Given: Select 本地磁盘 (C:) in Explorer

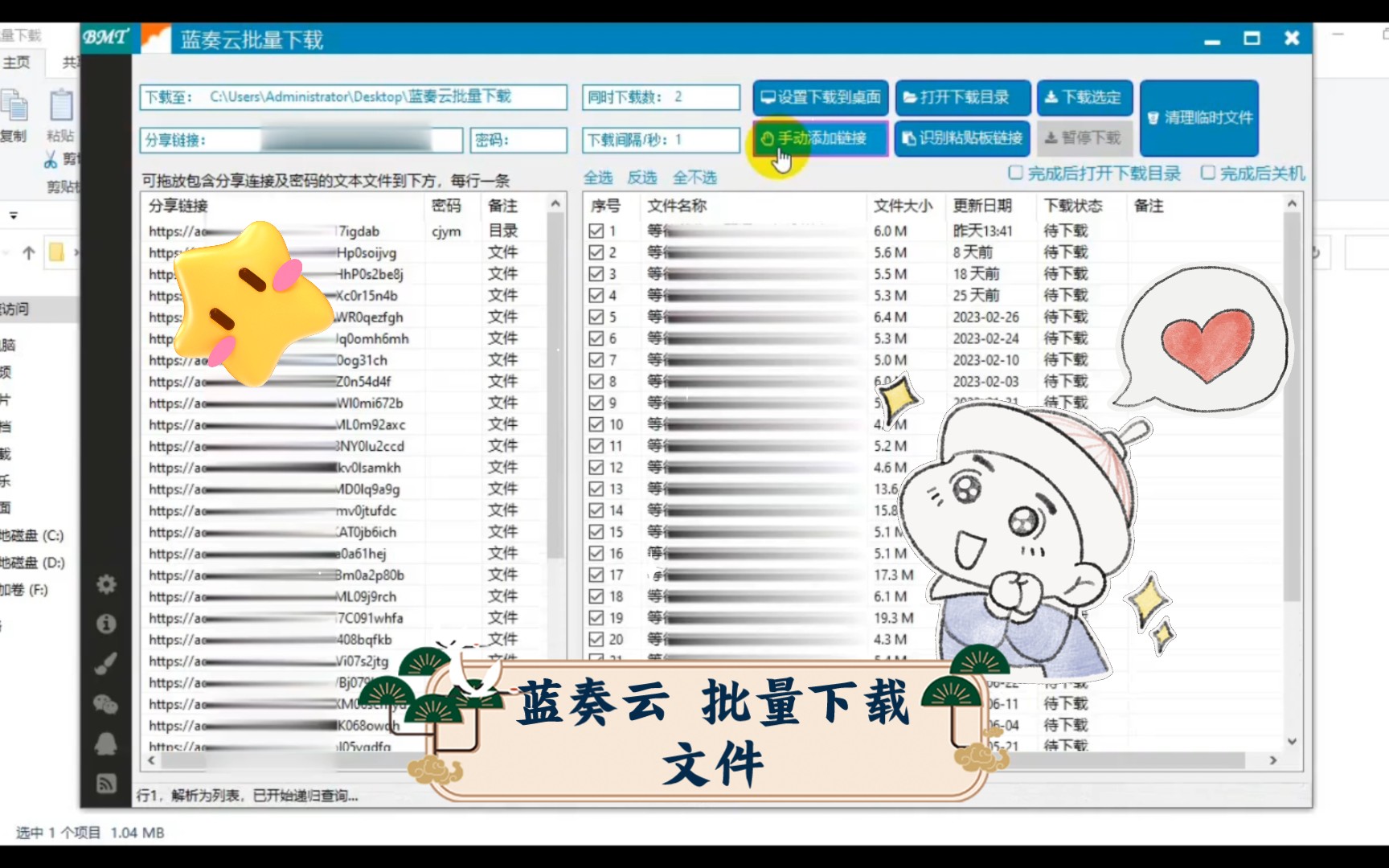Looking at the screenshot, I should pos(32,535).
